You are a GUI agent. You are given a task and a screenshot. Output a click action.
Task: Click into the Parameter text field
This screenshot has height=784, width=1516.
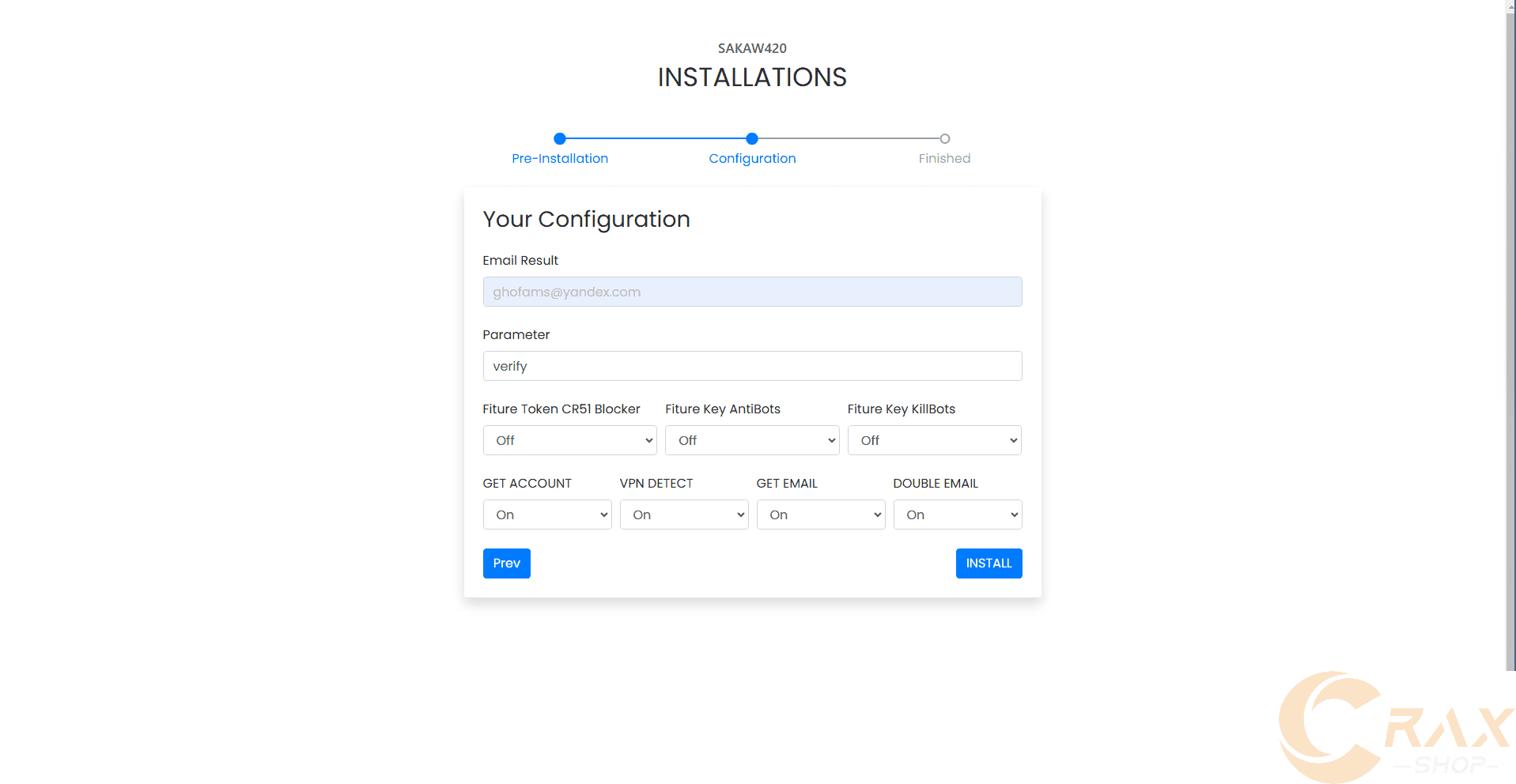(752, 366)
